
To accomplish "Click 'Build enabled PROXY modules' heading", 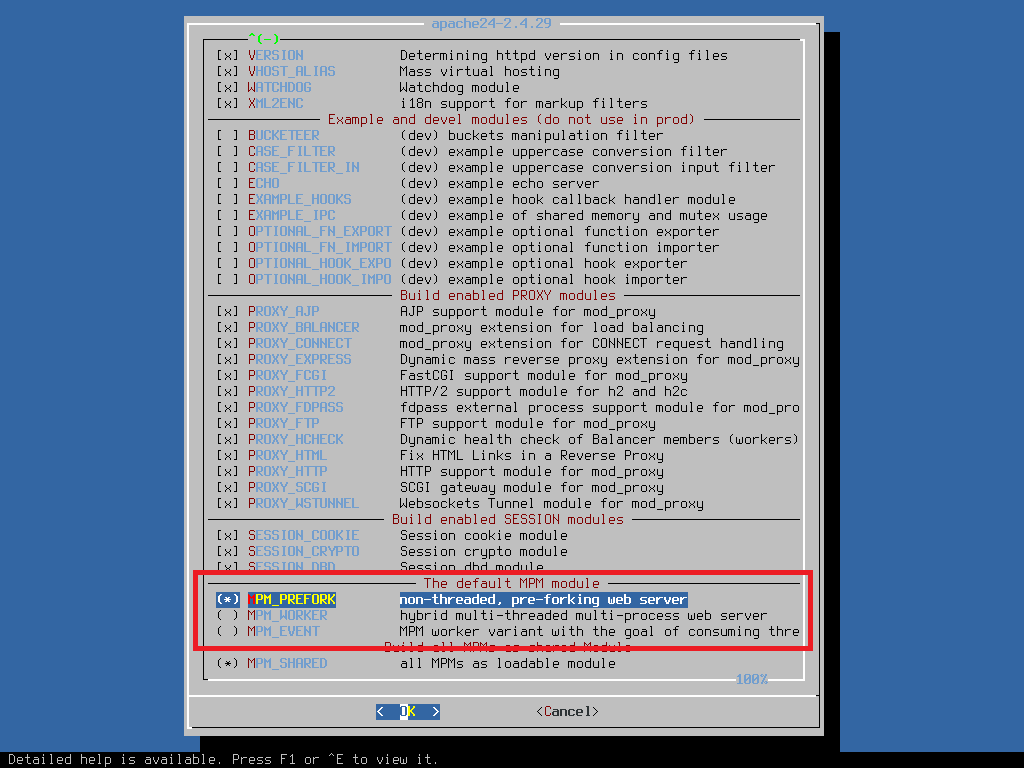I will (x=508, y=295).
